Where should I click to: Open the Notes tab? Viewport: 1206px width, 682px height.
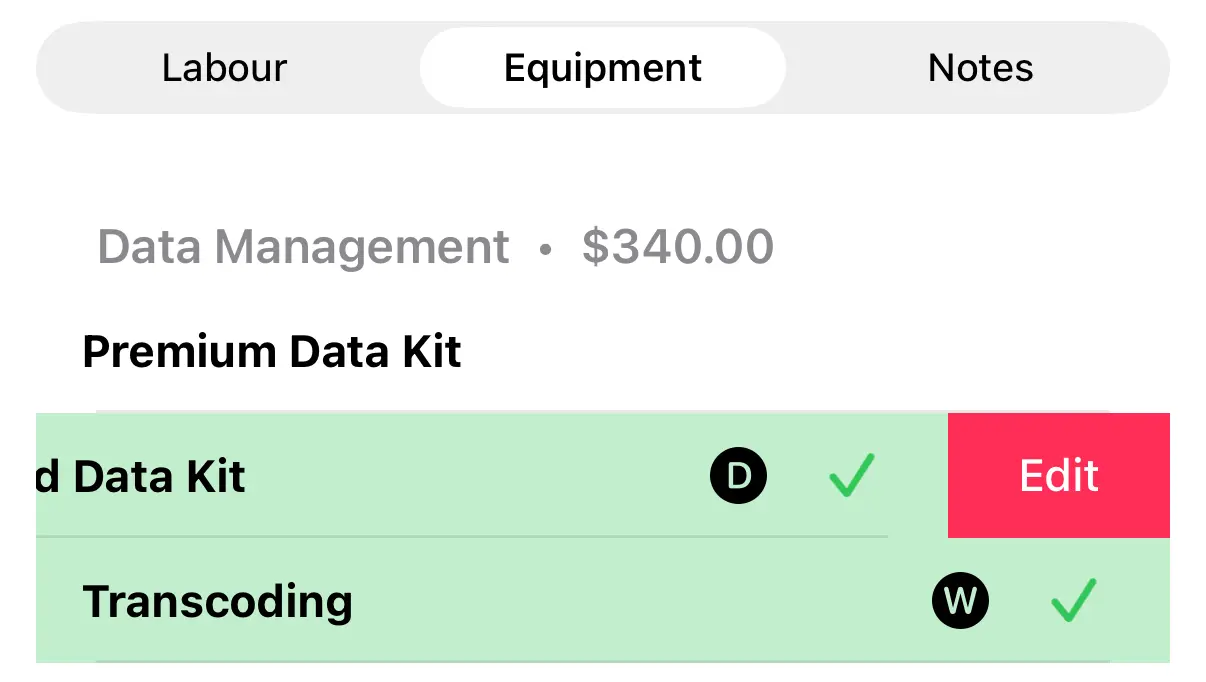[980, 68]
